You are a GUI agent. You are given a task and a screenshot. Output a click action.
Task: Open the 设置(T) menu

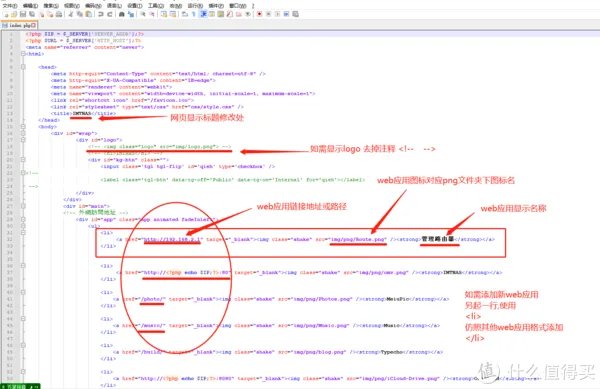click(x=135, y=6)
